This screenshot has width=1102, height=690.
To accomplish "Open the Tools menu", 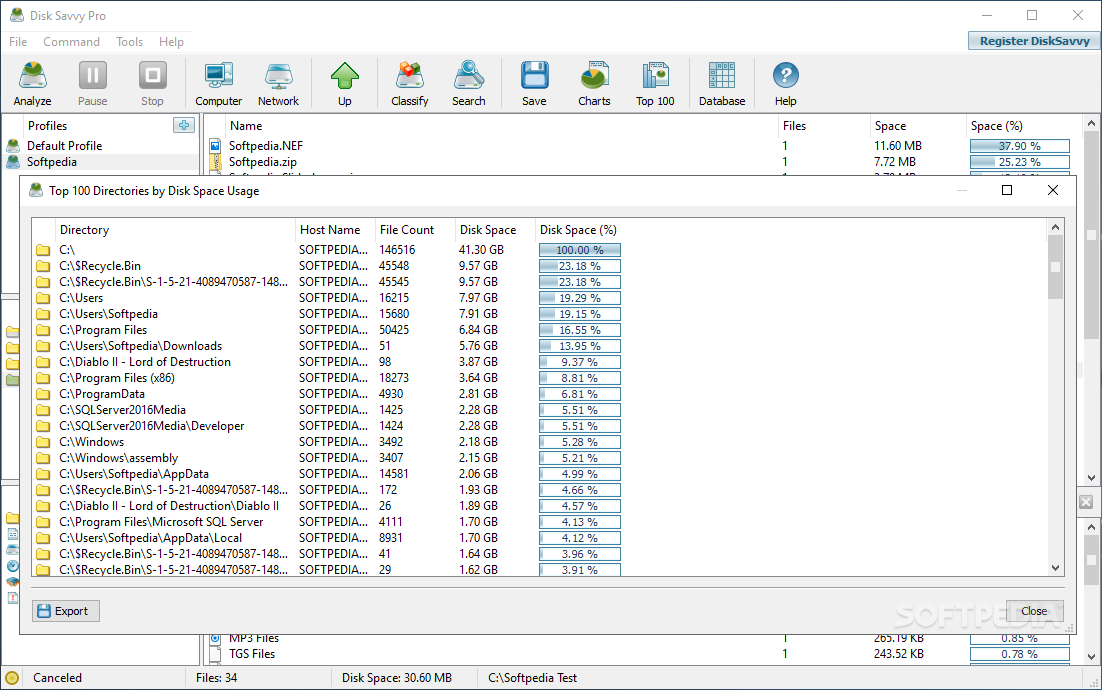I will click(129, 42).
